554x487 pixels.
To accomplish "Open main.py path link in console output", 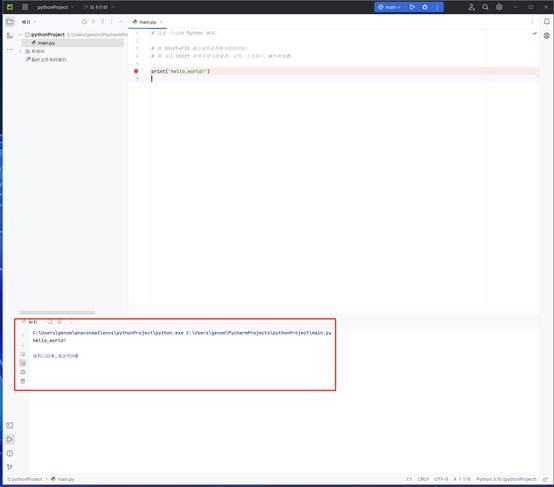I will point(259,333).
